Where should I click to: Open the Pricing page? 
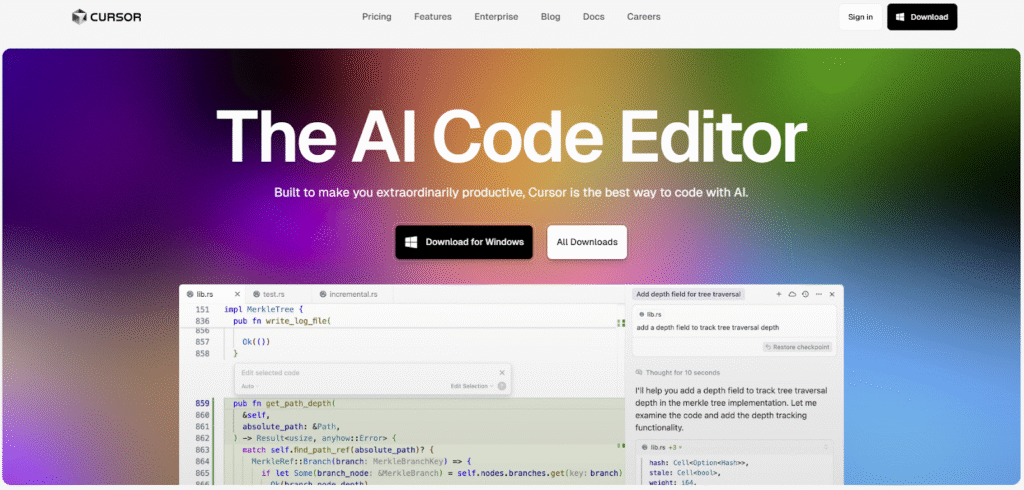coord(377,17)
